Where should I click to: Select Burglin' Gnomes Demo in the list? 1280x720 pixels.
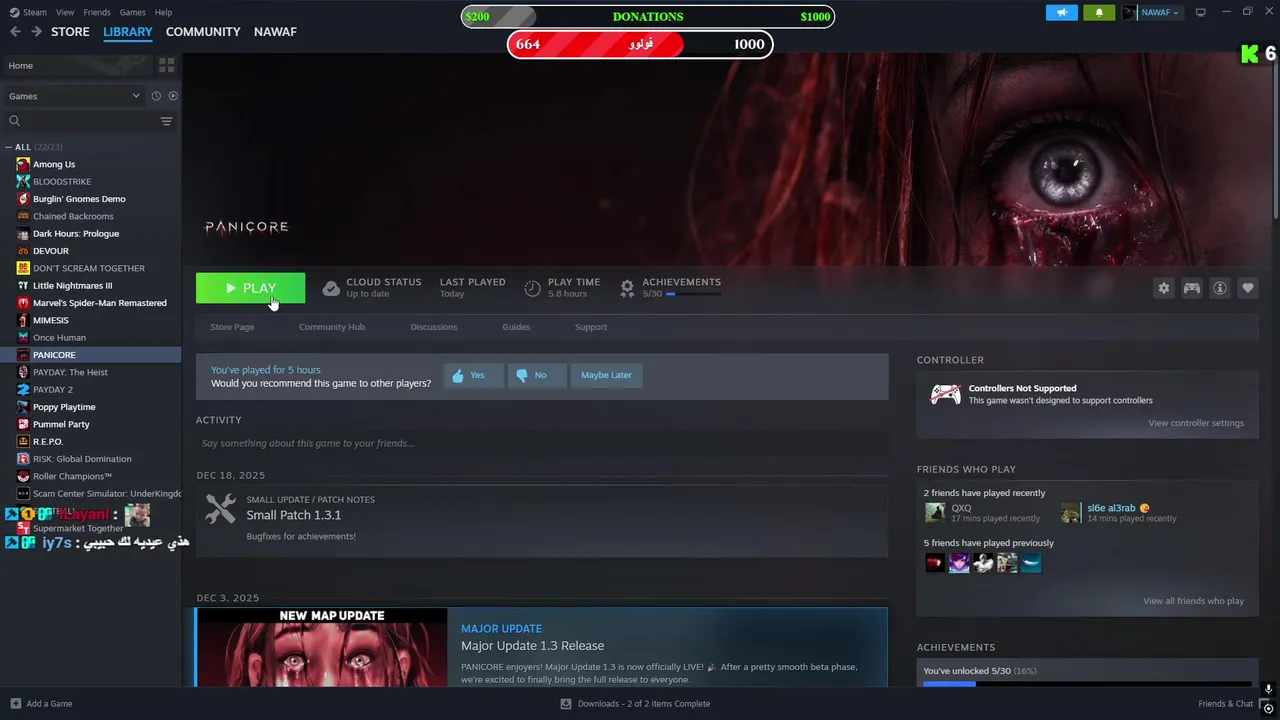pyautogui.click(x=79, y=199)
